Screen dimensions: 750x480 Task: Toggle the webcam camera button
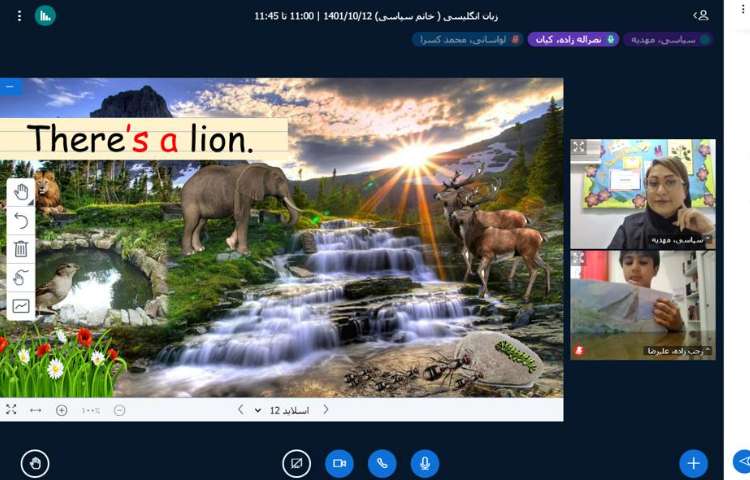click(339, 463)
